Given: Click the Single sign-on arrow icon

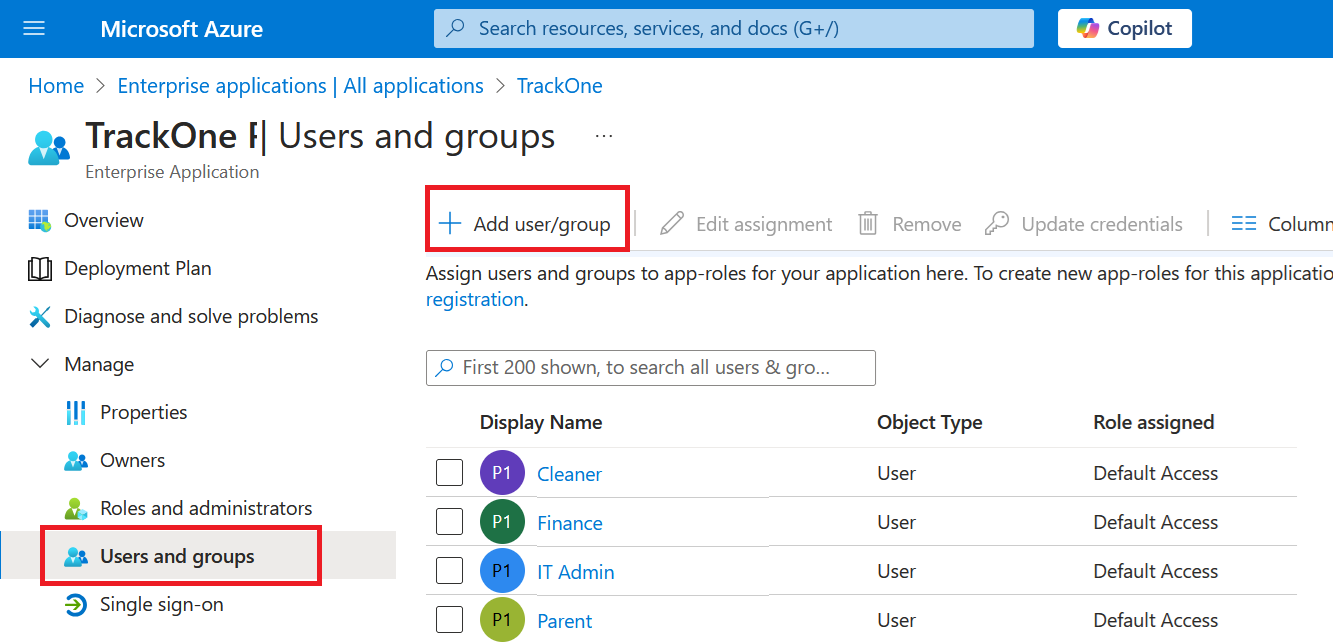Looking at the screenshot, I should point(76,605).
